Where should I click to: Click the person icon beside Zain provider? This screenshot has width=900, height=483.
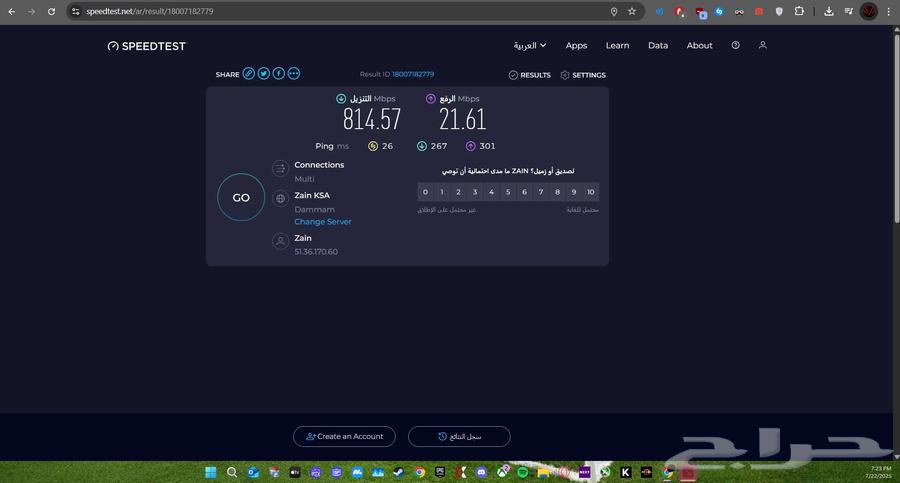point(280,241)
